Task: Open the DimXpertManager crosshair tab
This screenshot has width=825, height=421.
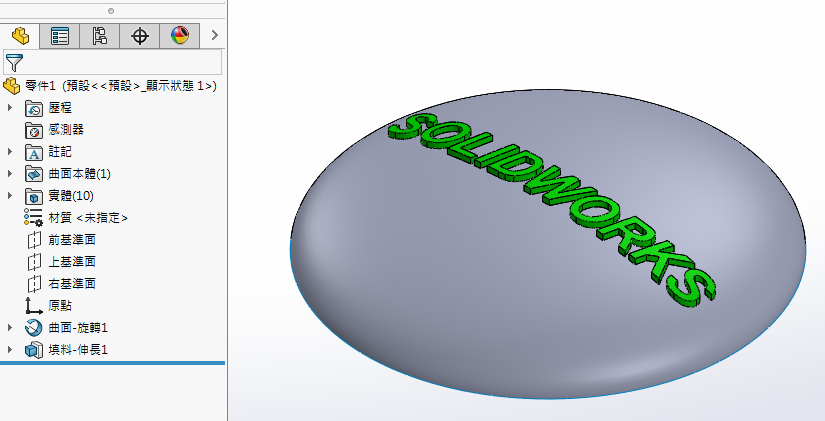Action: click(139, 36)
